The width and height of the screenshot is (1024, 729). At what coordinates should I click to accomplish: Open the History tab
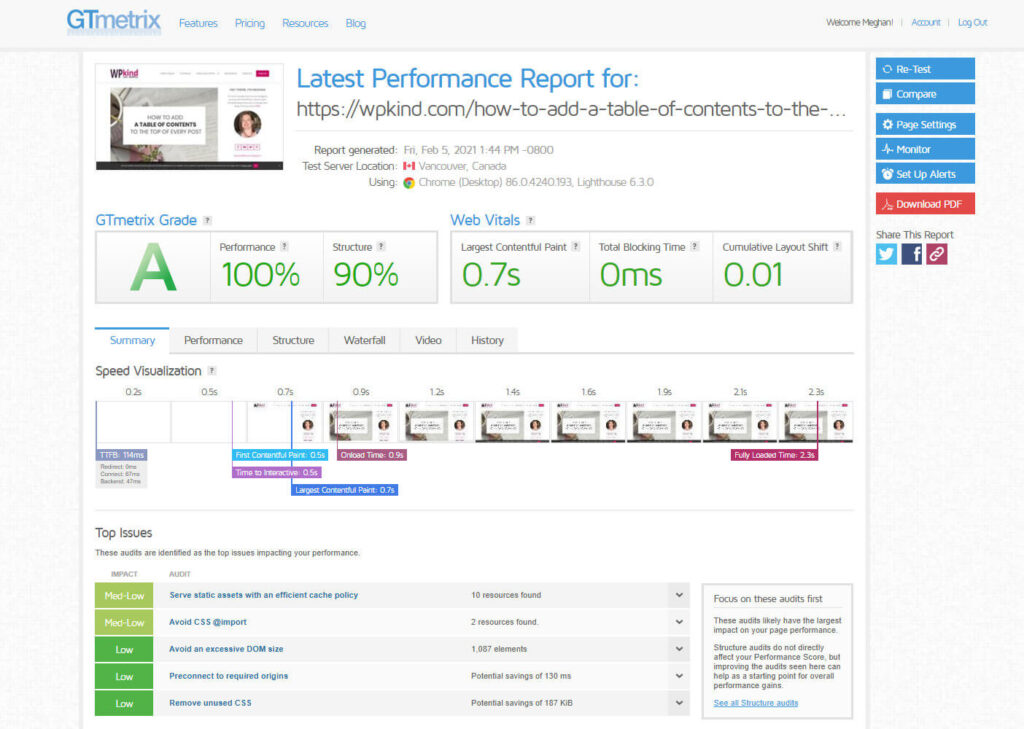coord(487,340)
